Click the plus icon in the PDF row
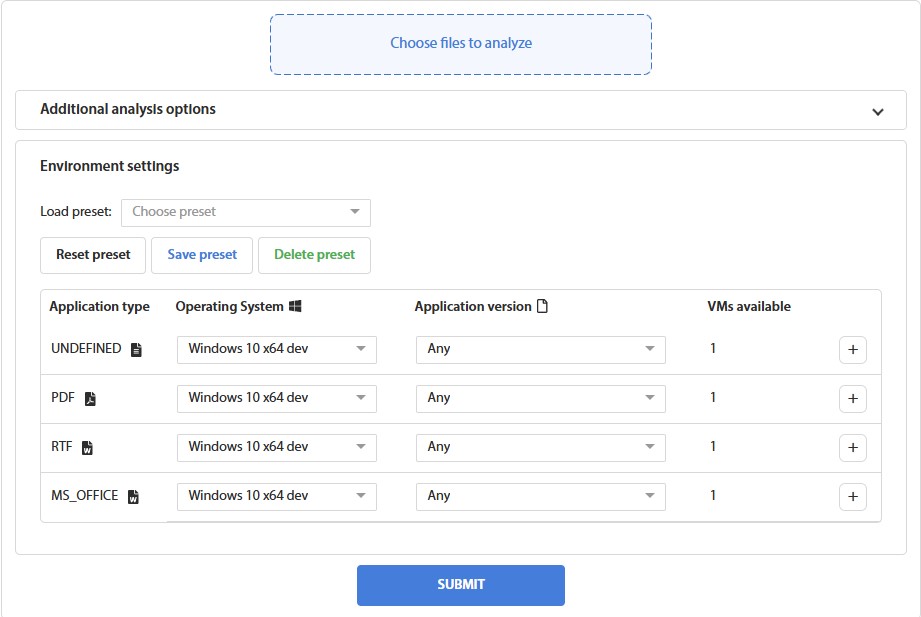921x617 pixels. pyautogui.click(x=853, y=398)
